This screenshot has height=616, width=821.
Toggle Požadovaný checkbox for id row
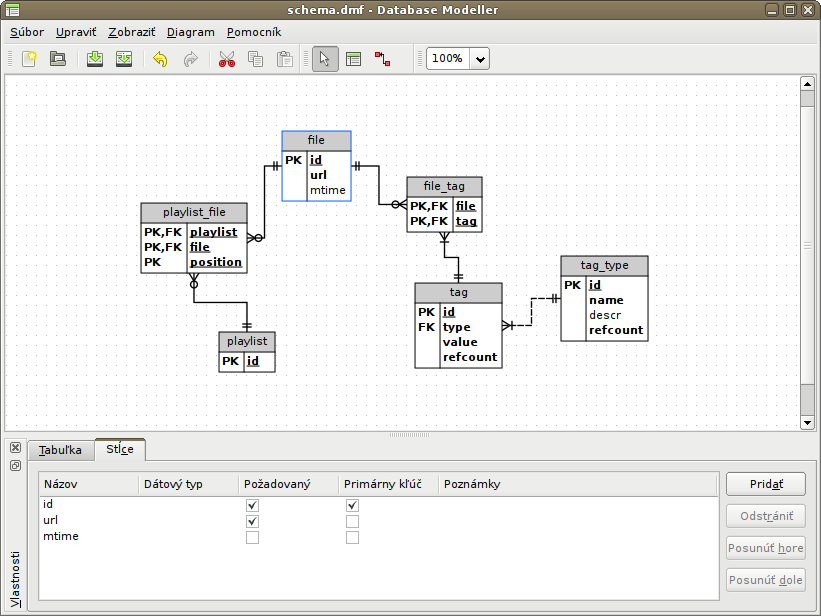click(x=252, y=505)
